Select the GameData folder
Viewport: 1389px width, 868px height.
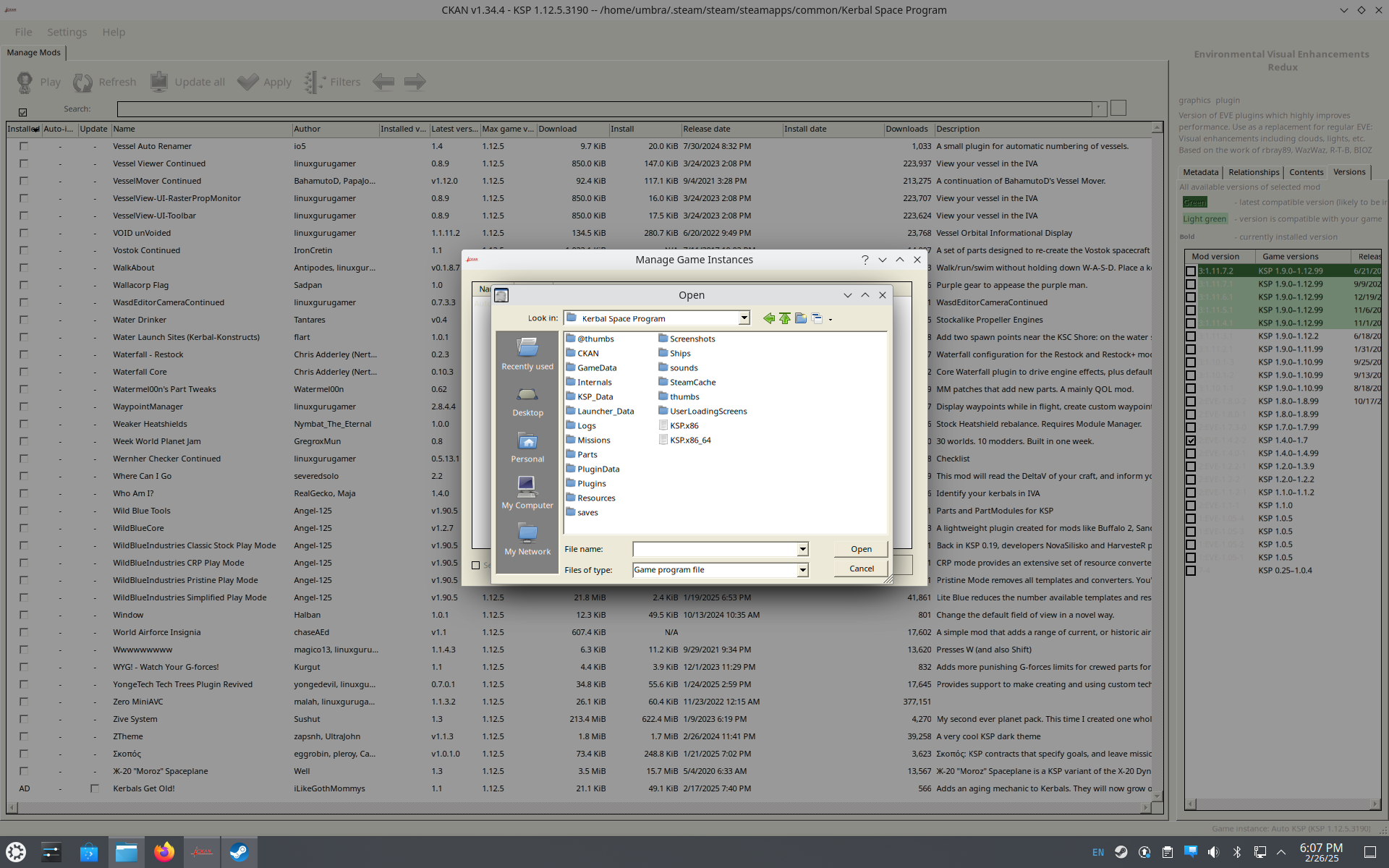(591, 367)
